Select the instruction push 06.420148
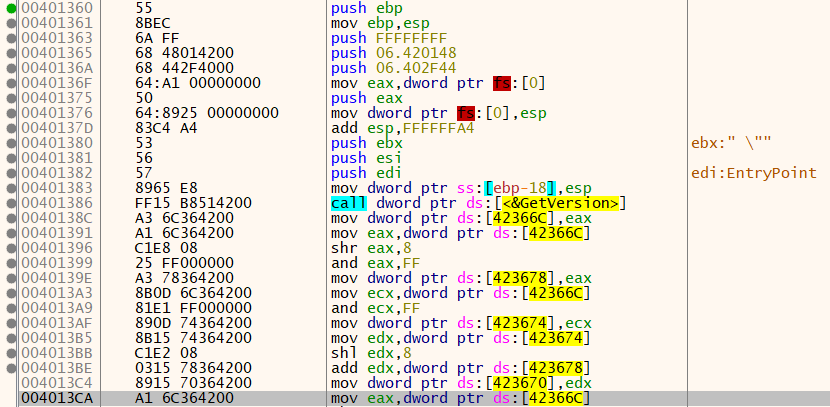 coord(394,53)
